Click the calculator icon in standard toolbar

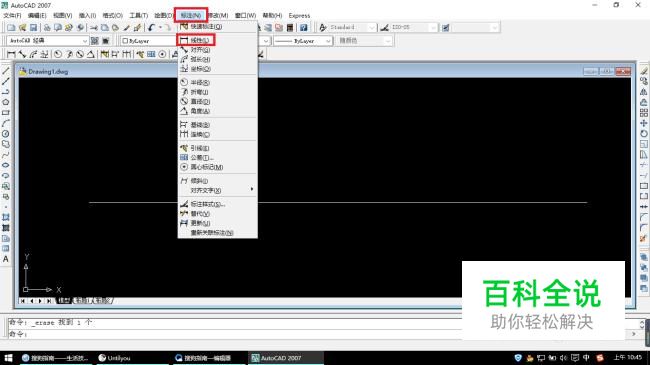tap(290, 28)
